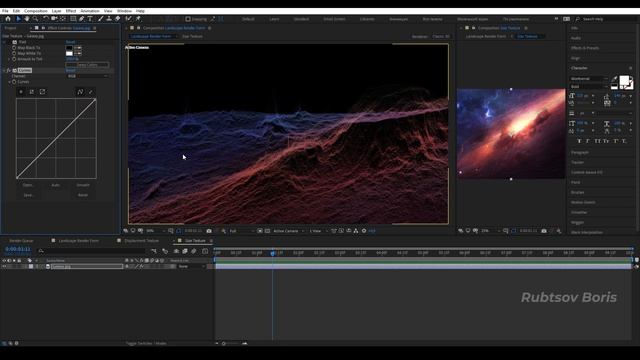
Task: Select the Horizontal Type tool
Action: coord(90,19)
